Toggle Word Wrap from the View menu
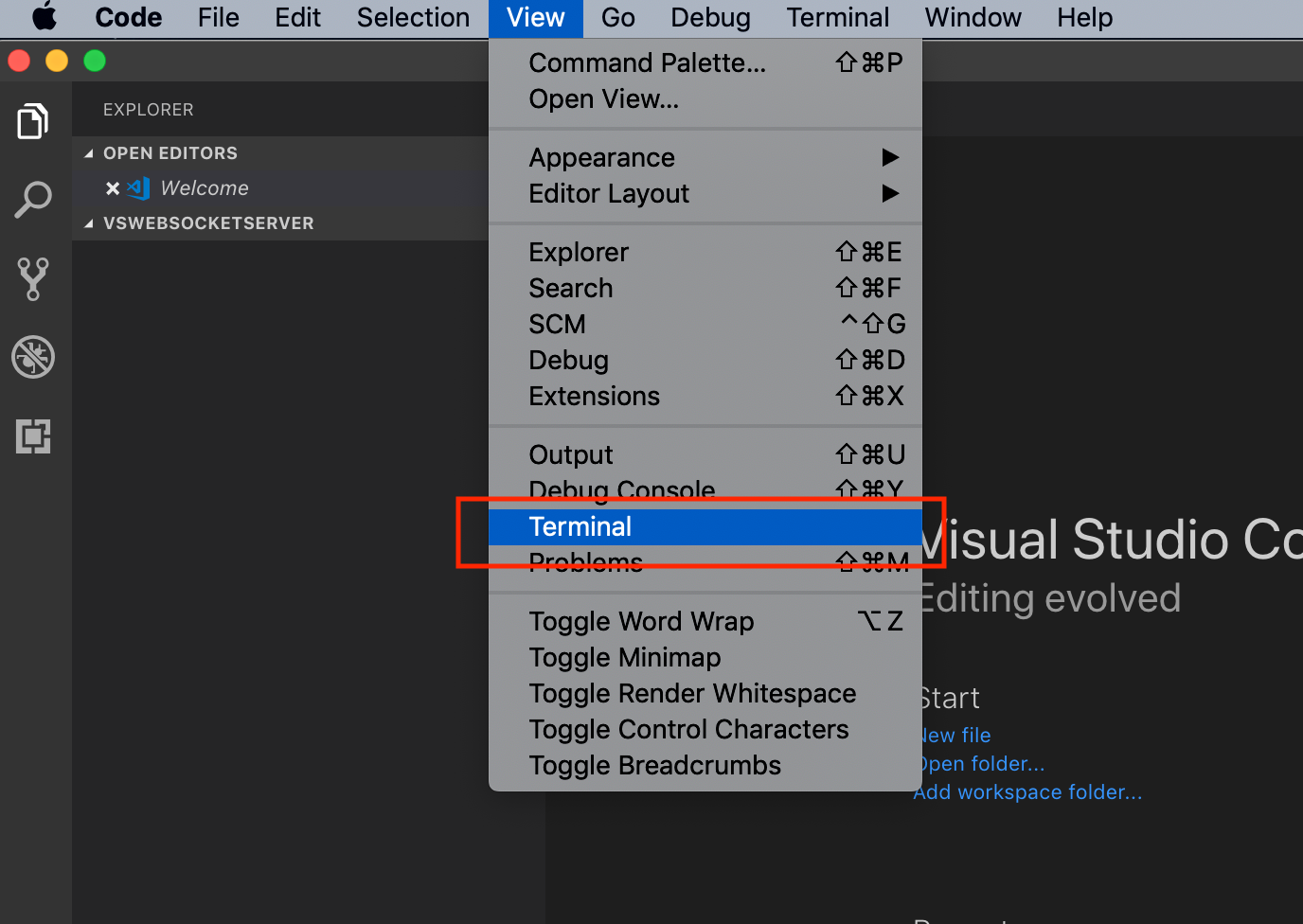 (705, 621)
